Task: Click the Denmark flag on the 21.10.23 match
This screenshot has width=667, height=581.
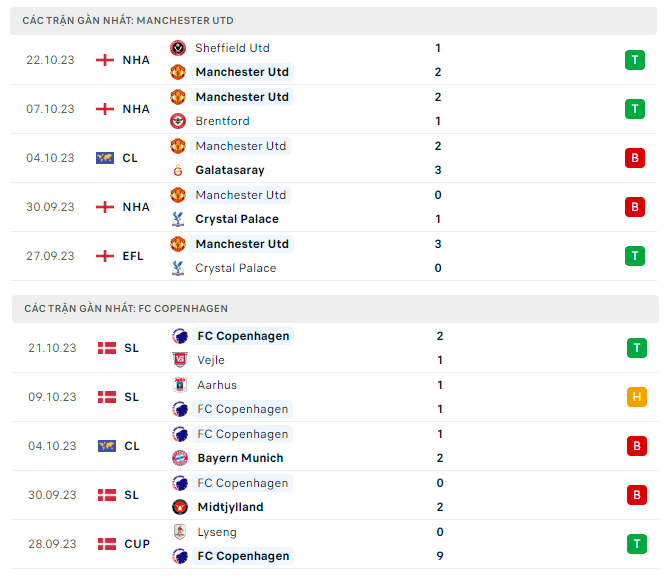Action: pos(106,348)
